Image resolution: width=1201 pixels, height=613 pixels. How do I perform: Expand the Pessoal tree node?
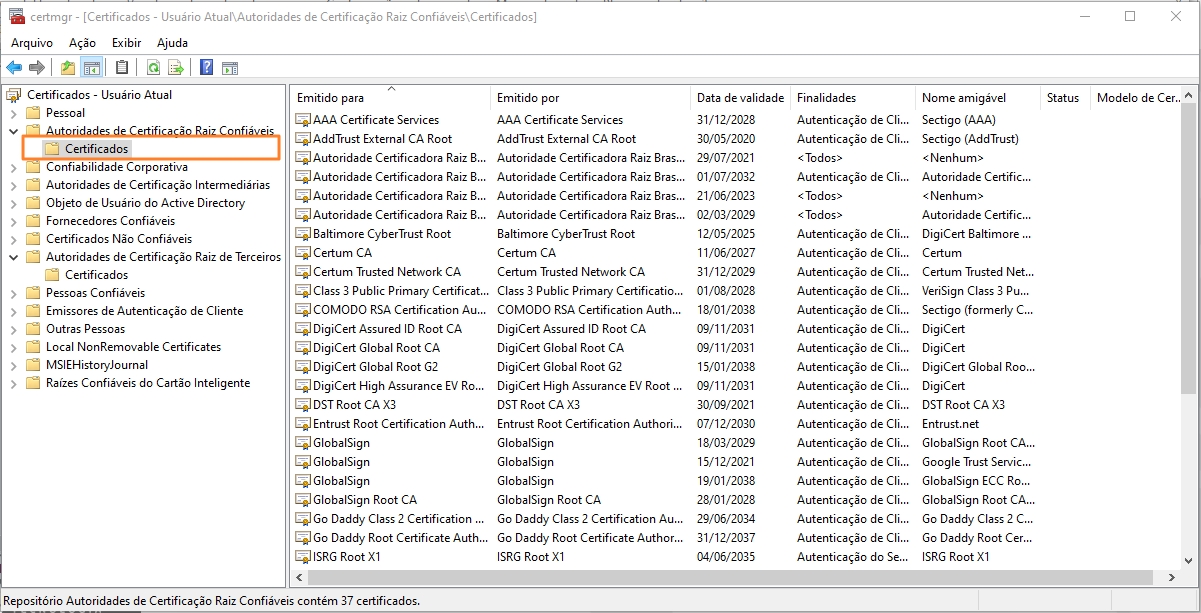(13, 113)
